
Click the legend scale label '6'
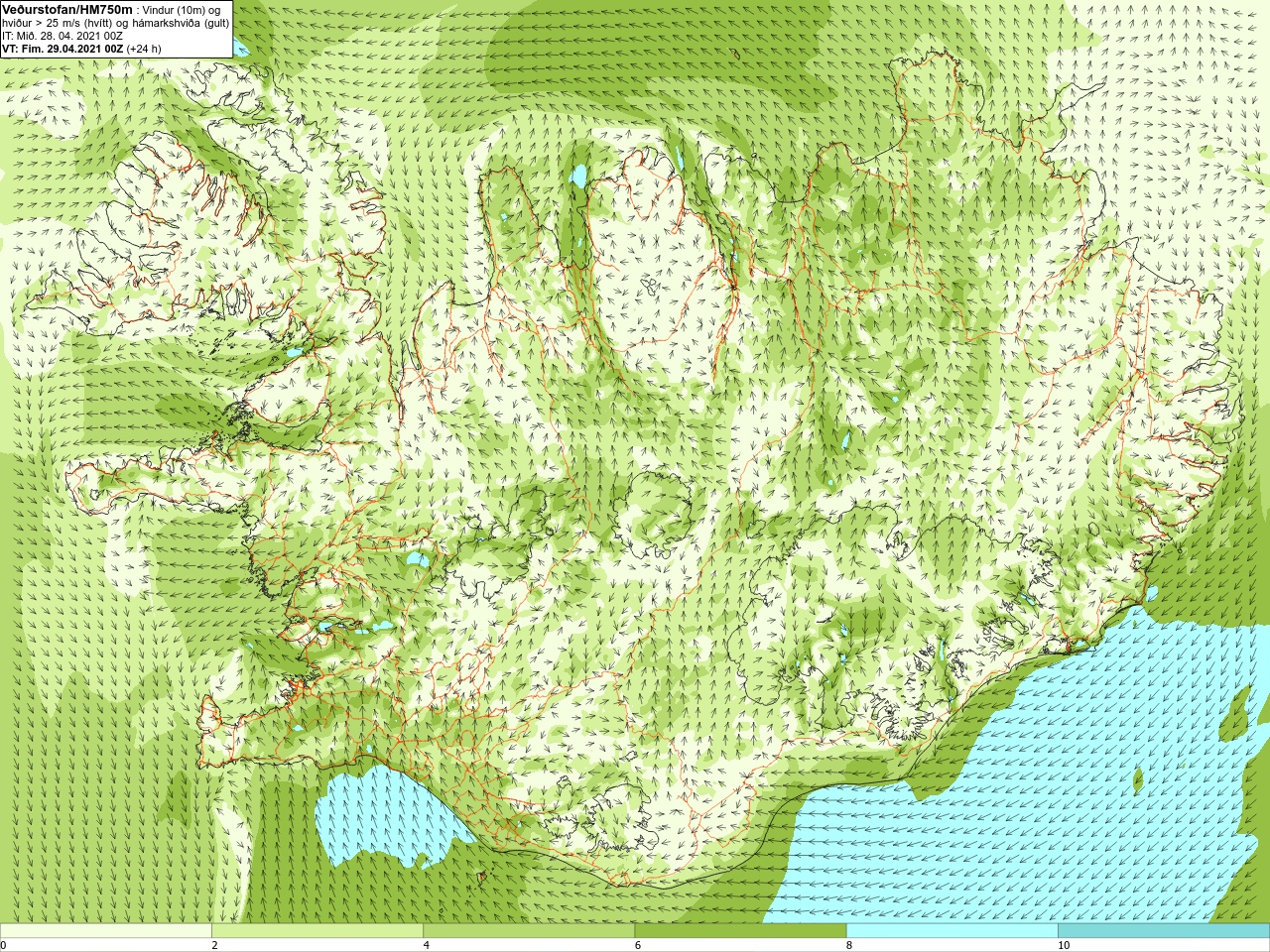[638, 945]
